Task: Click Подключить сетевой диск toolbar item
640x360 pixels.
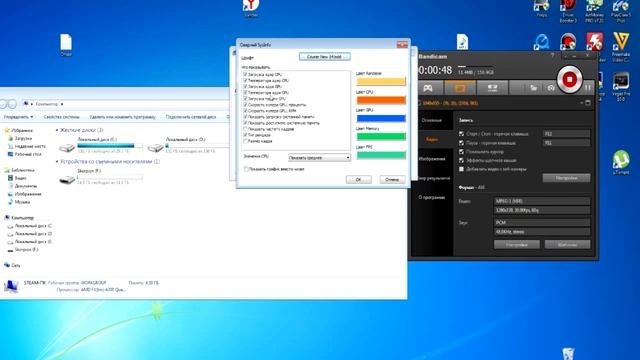Action: pyautogui.click(x=191, y=117)
